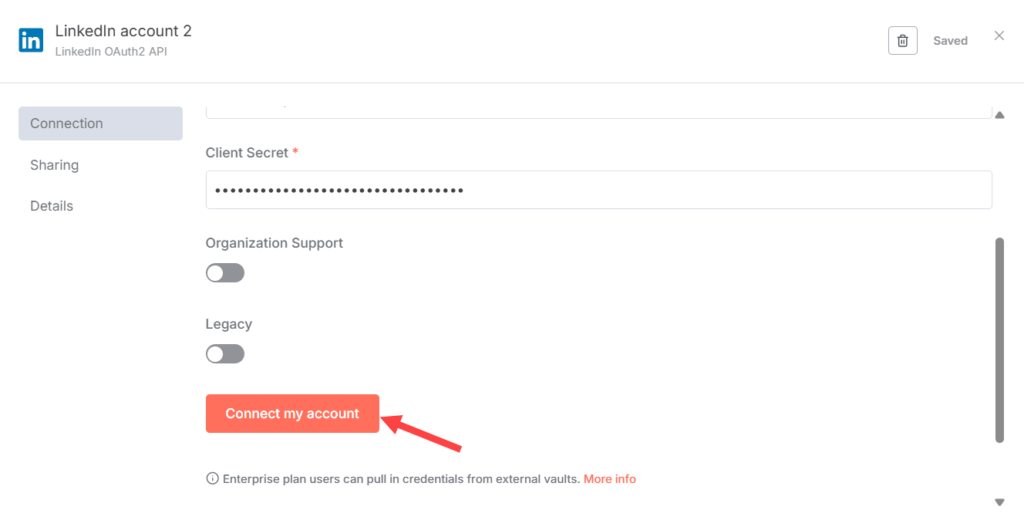Click the scroll up arrow

(x=999, y=115)
